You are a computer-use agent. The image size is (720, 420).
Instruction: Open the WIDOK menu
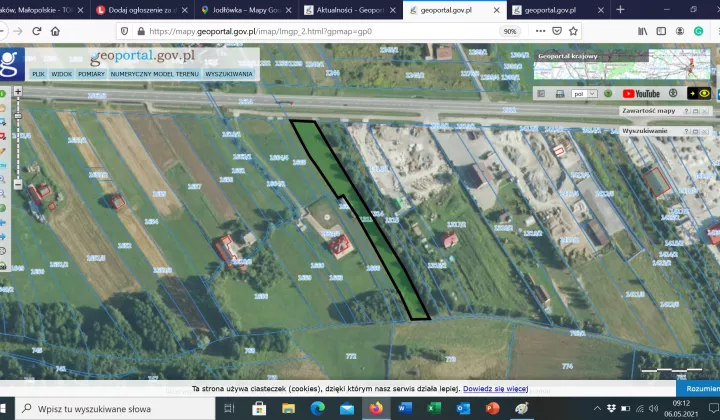(x=62, y=74)
